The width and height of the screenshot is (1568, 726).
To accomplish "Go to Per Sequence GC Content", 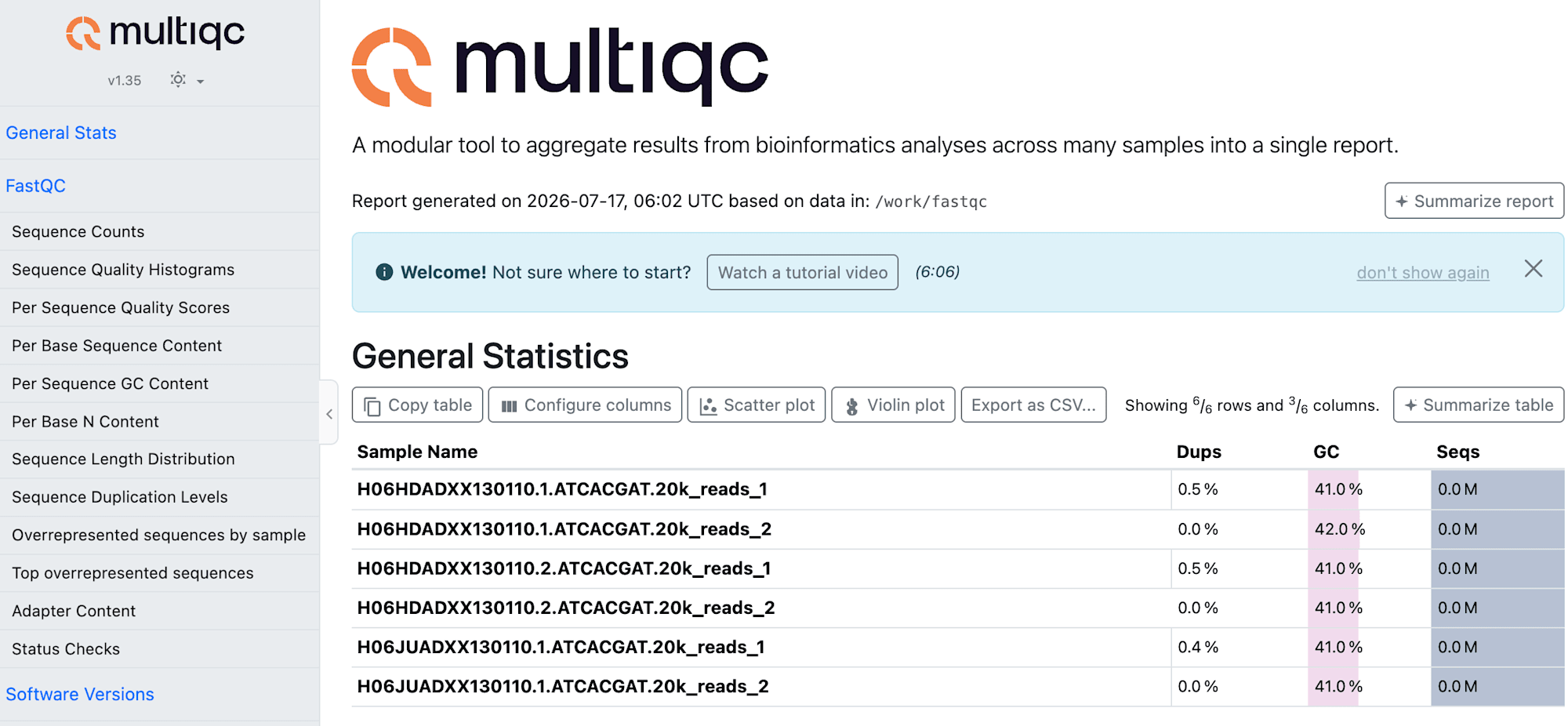I will (x=111, y=383).
